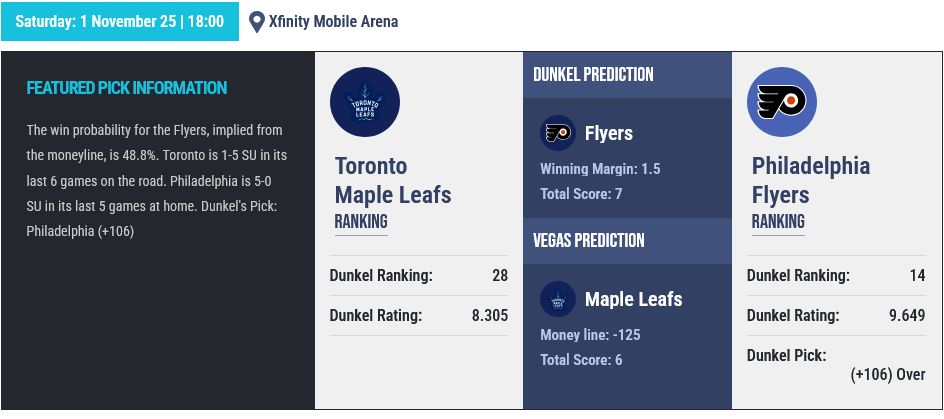The image size is (944, 419).
Task: Click the Featured Pick Information heading
Action: 127,88
